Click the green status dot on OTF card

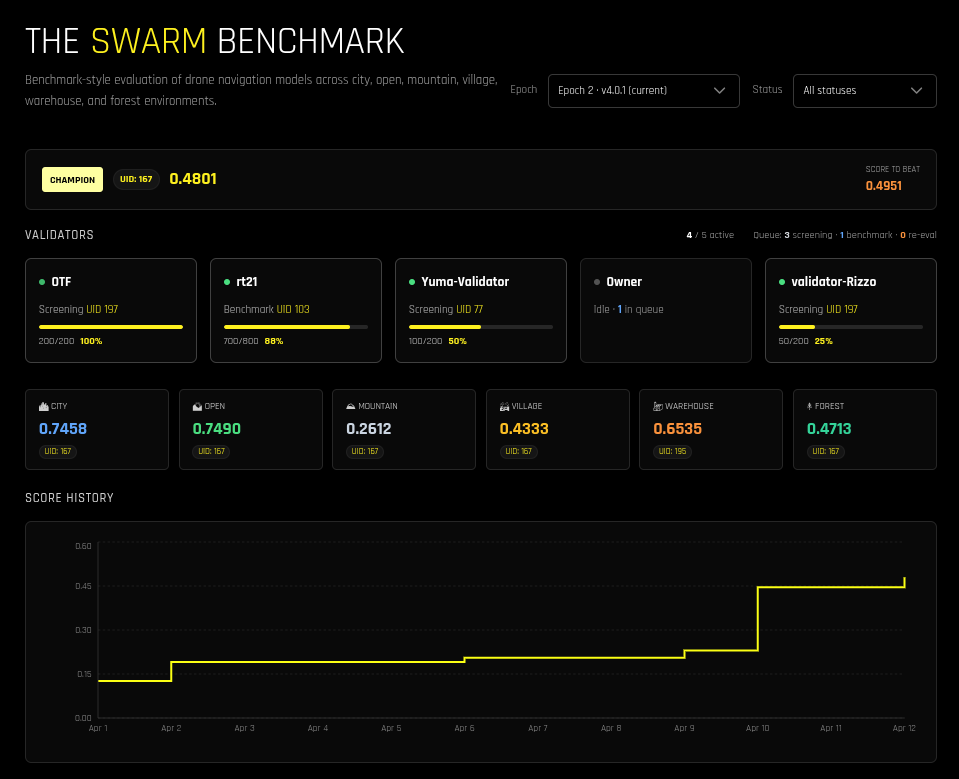40,281
